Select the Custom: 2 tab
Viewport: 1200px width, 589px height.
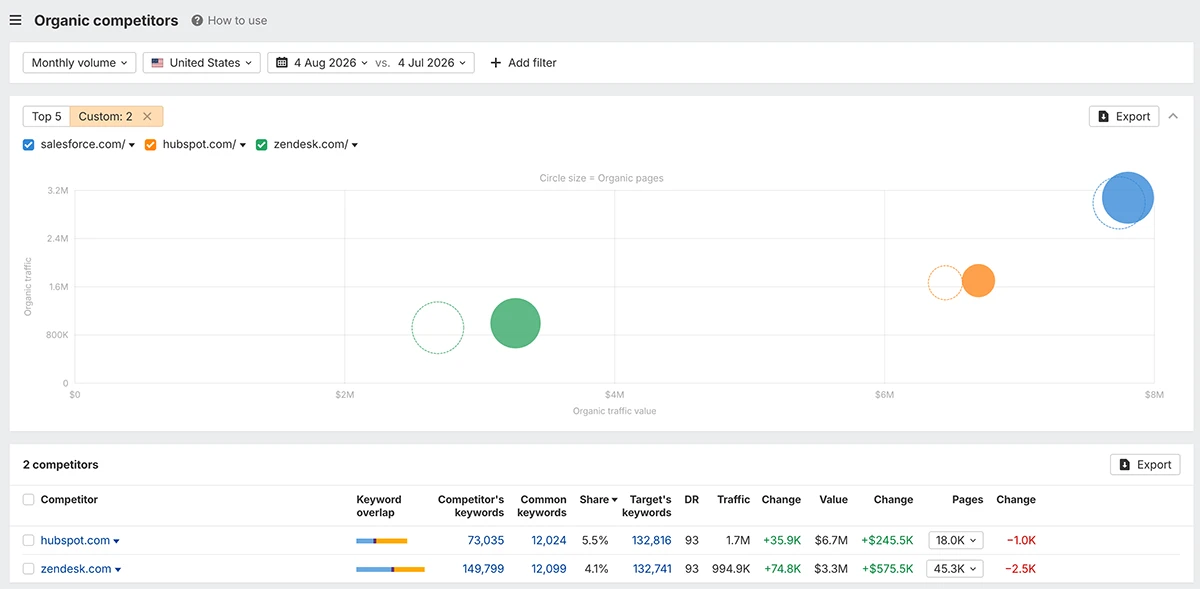coord(106,116)
